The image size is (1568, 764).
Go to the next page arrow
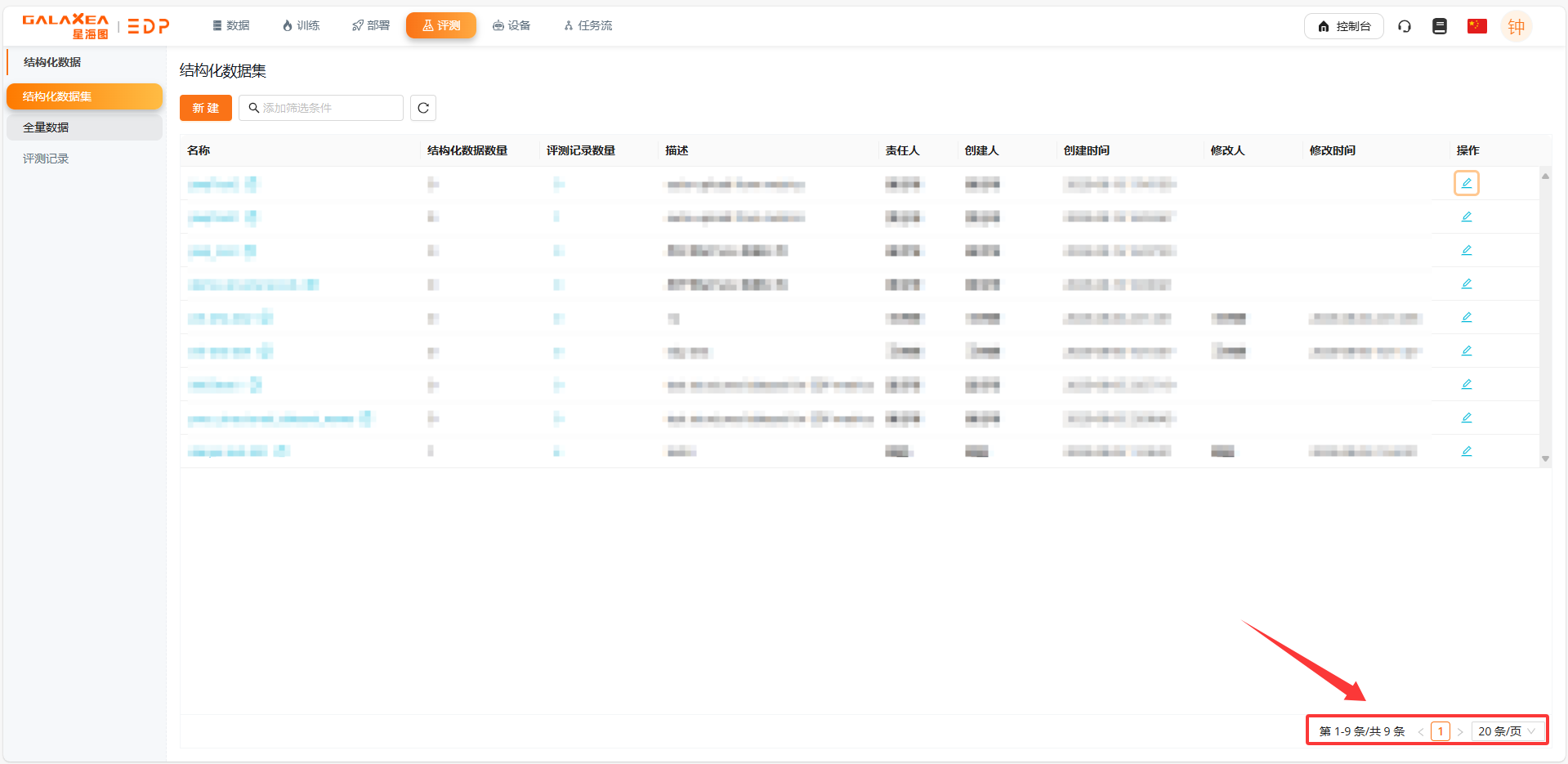[x=1460, y=731]
